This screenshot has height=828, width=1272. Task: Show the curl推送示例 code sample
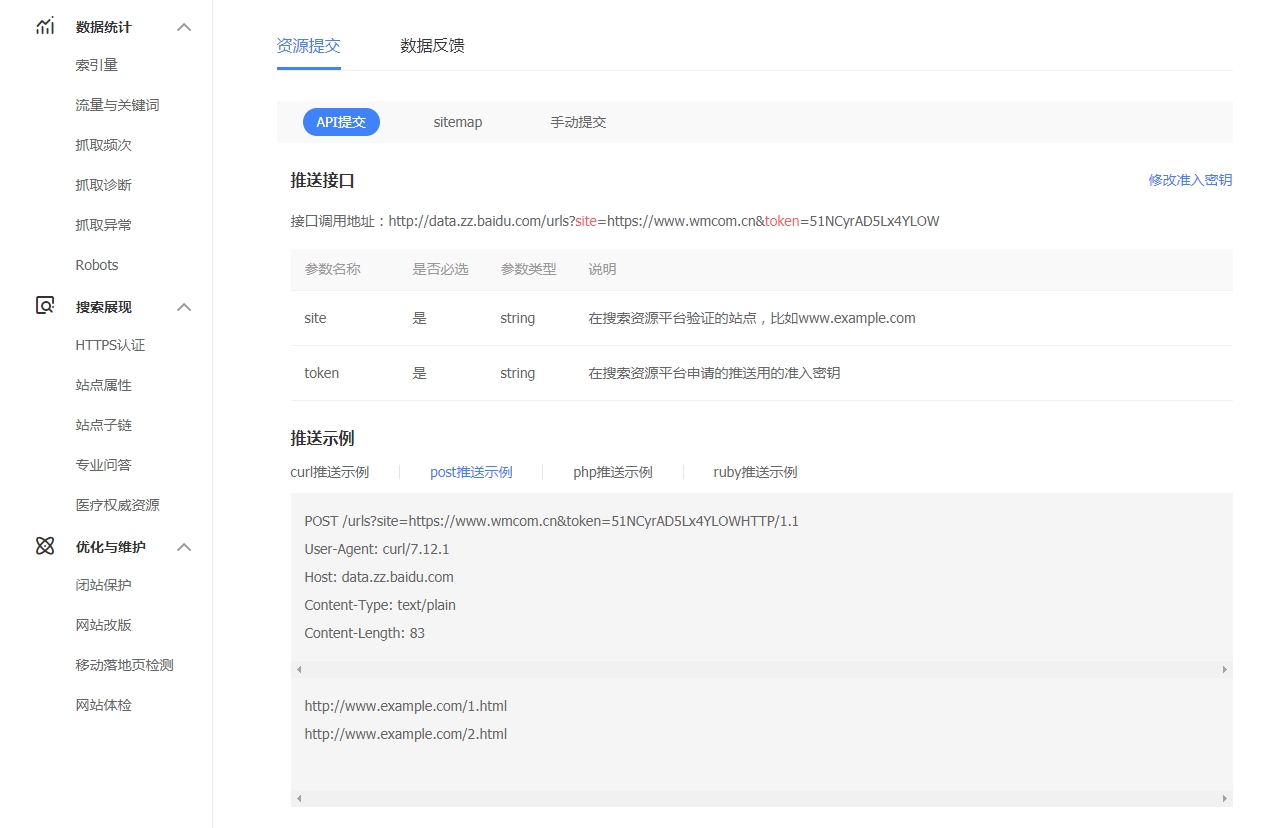click(x=329, y=472)
